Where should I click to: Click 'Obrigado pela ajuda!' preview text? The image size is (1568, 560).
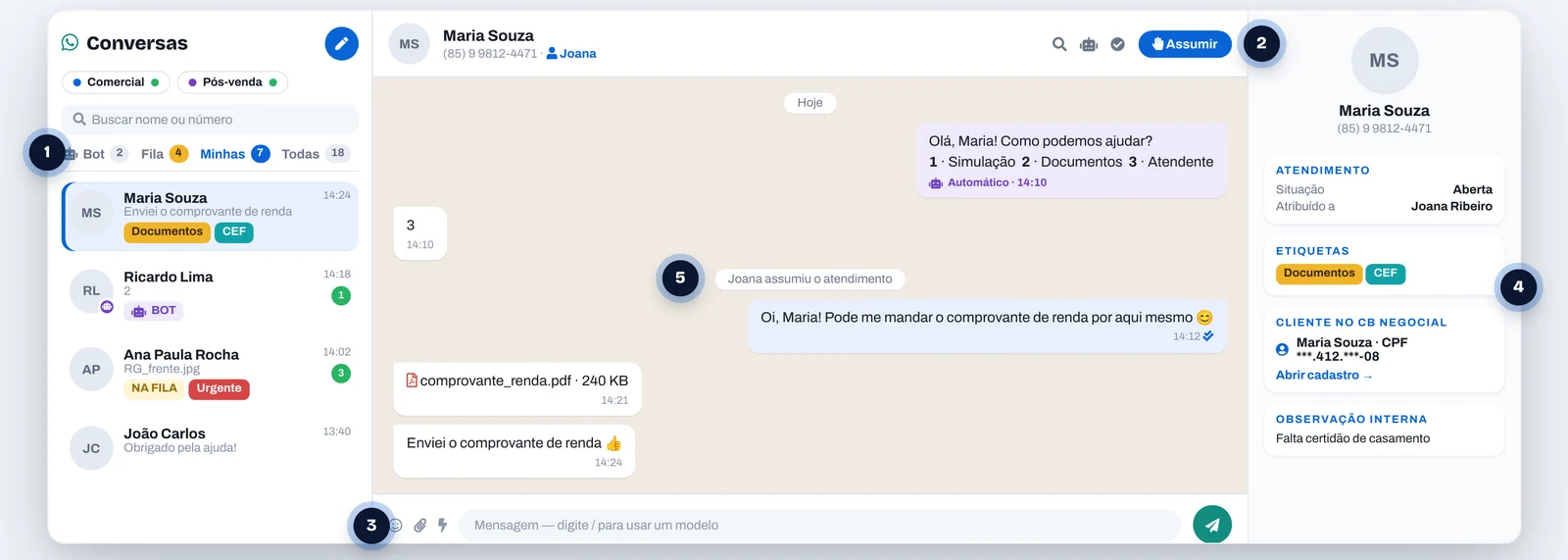point(180,448)
